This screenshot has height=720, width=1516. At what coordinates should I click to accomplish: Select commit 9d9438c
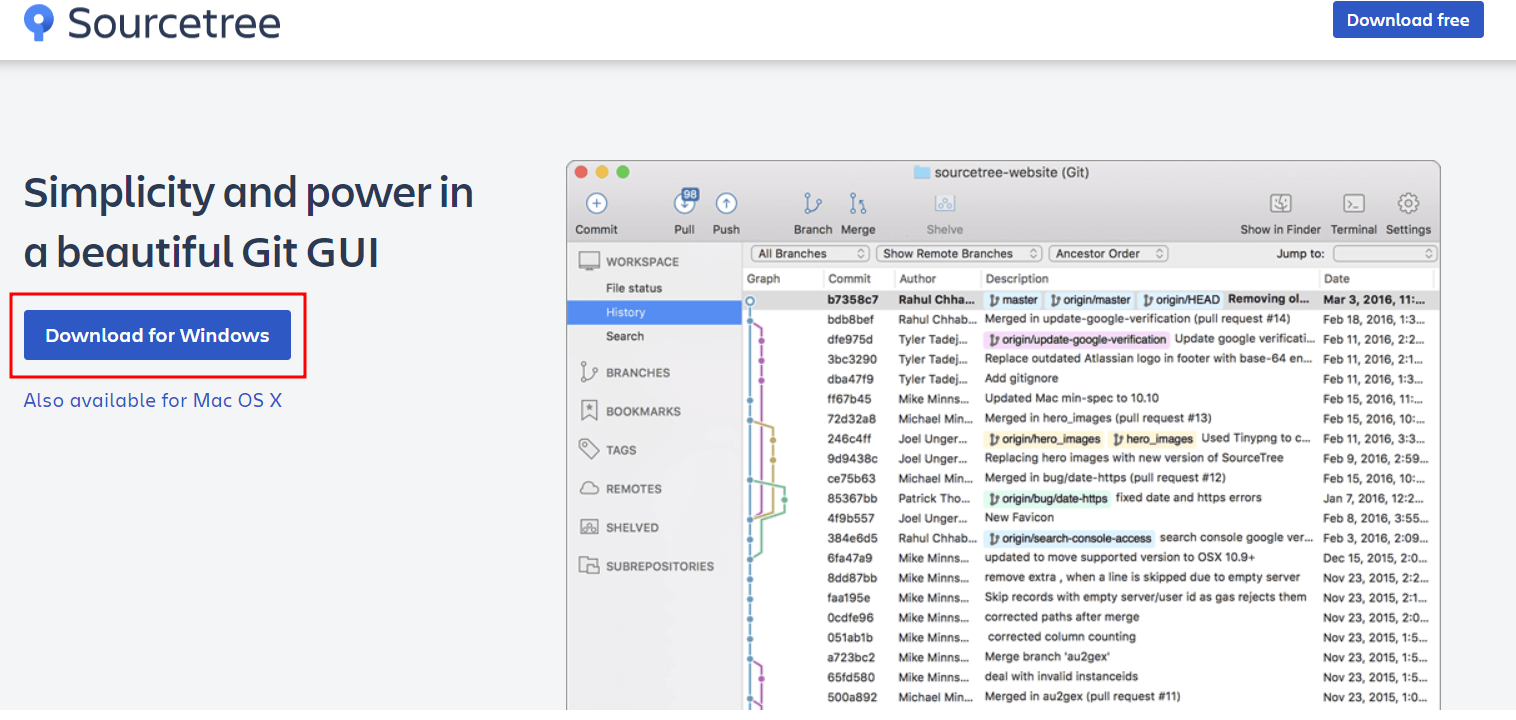1091,458
